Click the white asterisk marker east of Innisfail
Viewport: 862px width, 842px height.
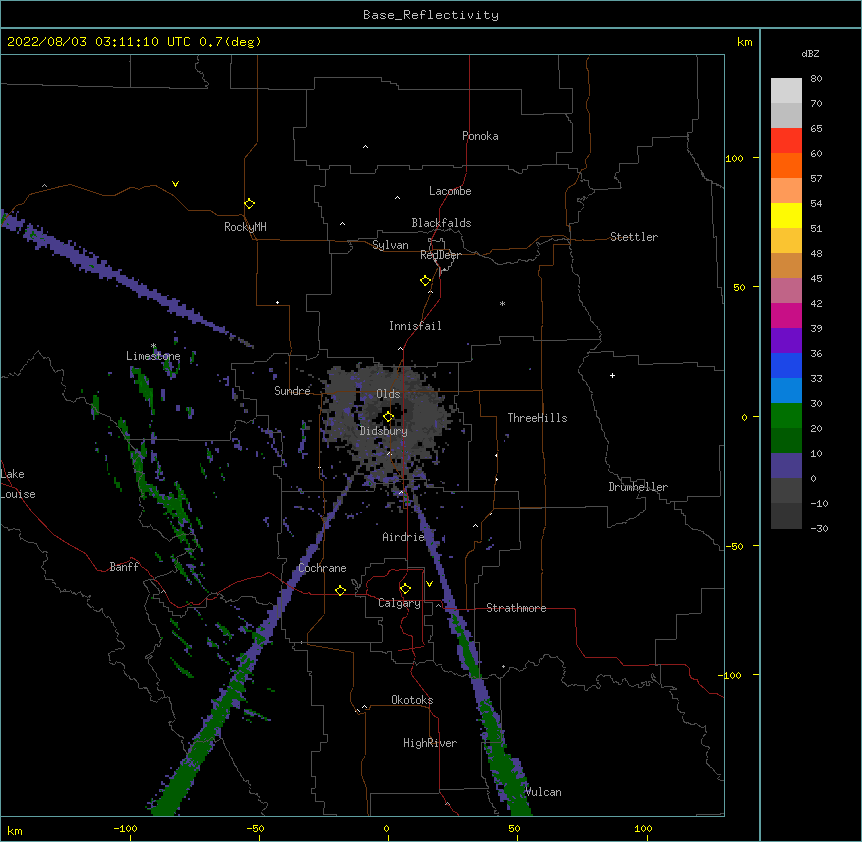click(502, 303)
